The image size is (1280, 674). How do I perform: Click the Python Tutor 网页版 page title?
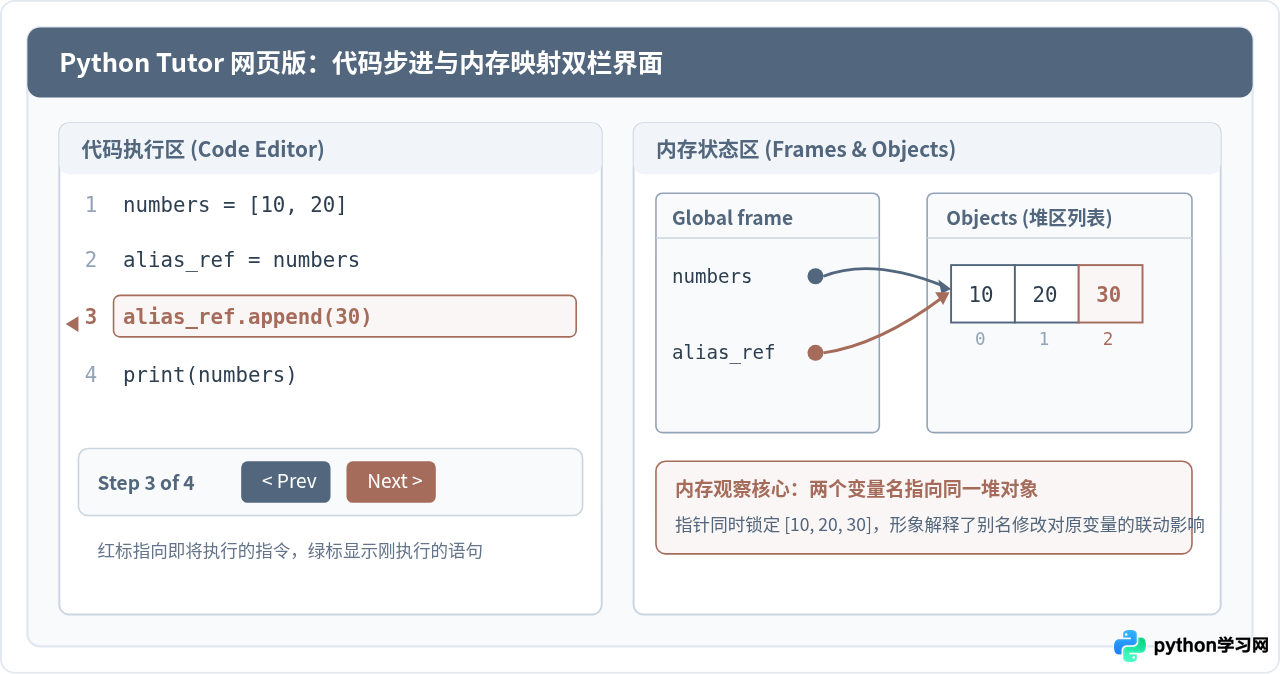click(x=362, y=63)
